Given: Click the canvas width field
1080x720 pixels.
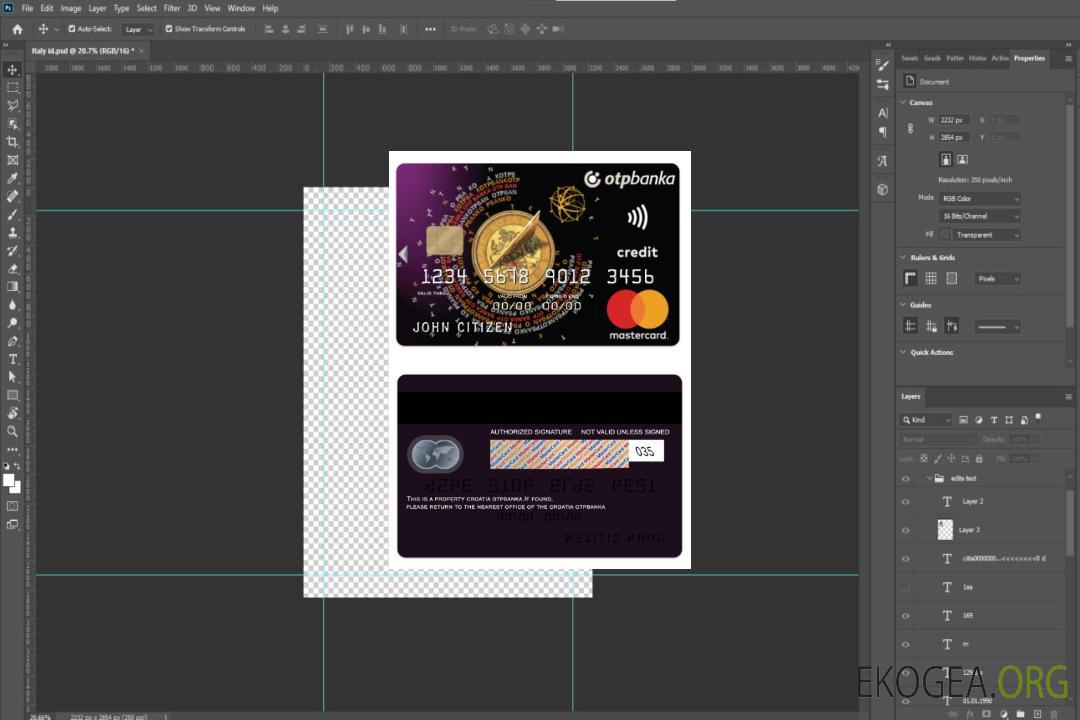Looking at the screenshot, I should tap(954, 120).
